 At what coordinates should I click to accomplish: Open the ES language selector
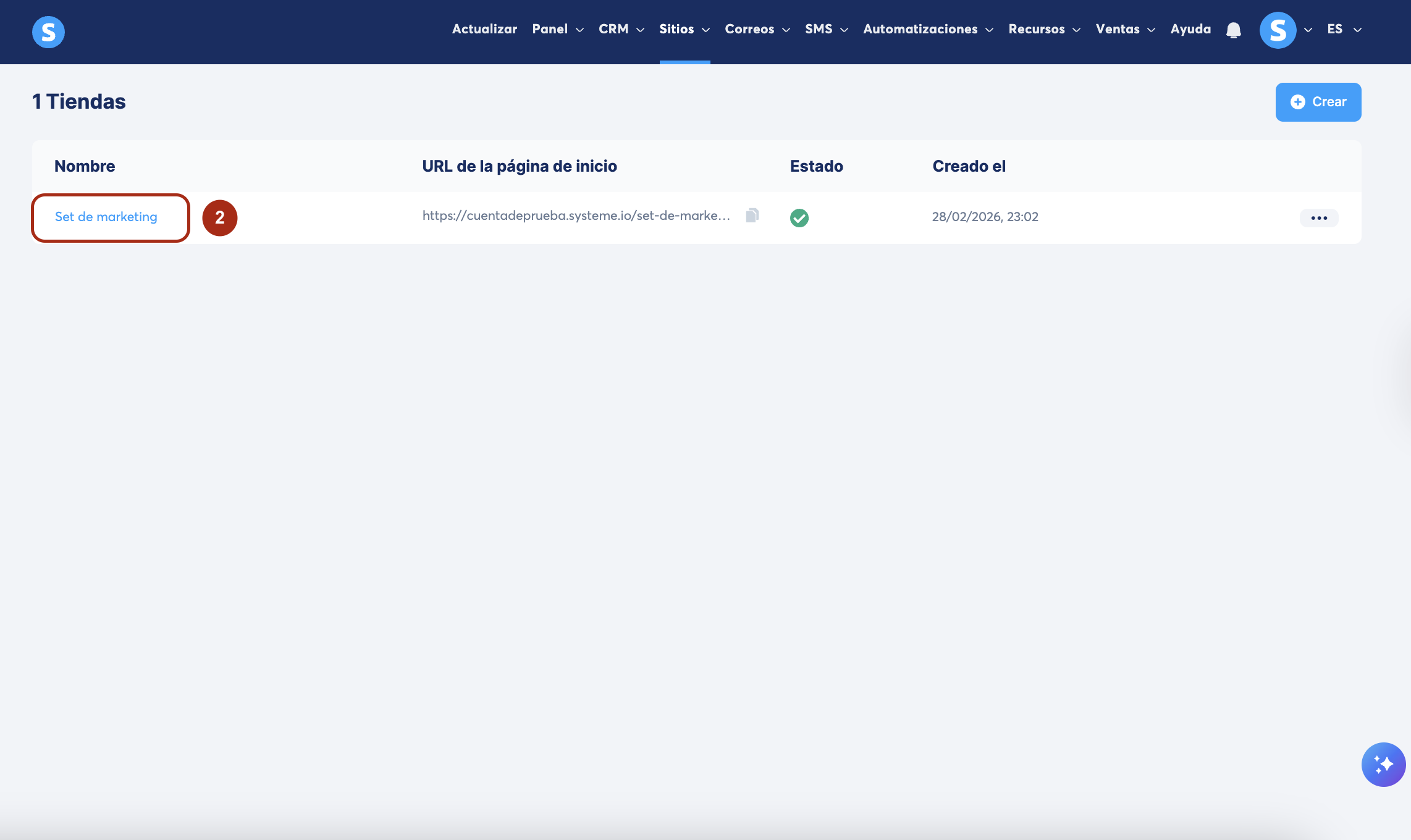tap(1344, 29)
